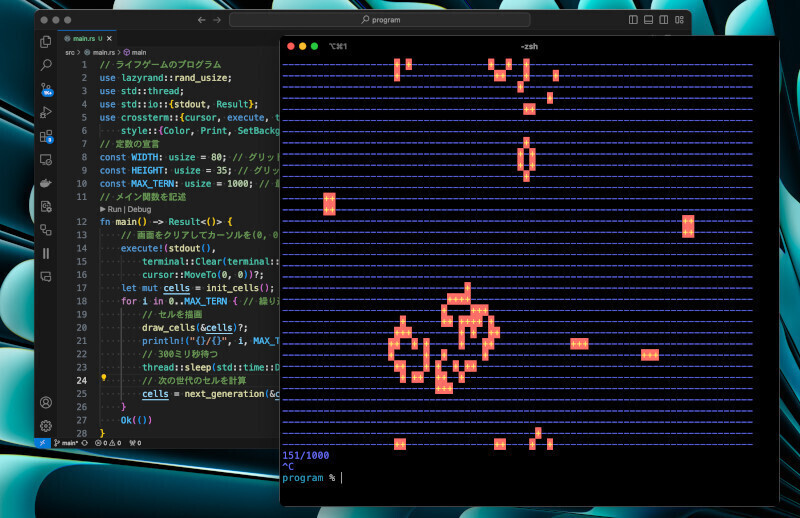Image resolution: width=800 pixels, height=518 pixels.
Task: Close the main.rs editor tab
Action: (x=108, y=37)
